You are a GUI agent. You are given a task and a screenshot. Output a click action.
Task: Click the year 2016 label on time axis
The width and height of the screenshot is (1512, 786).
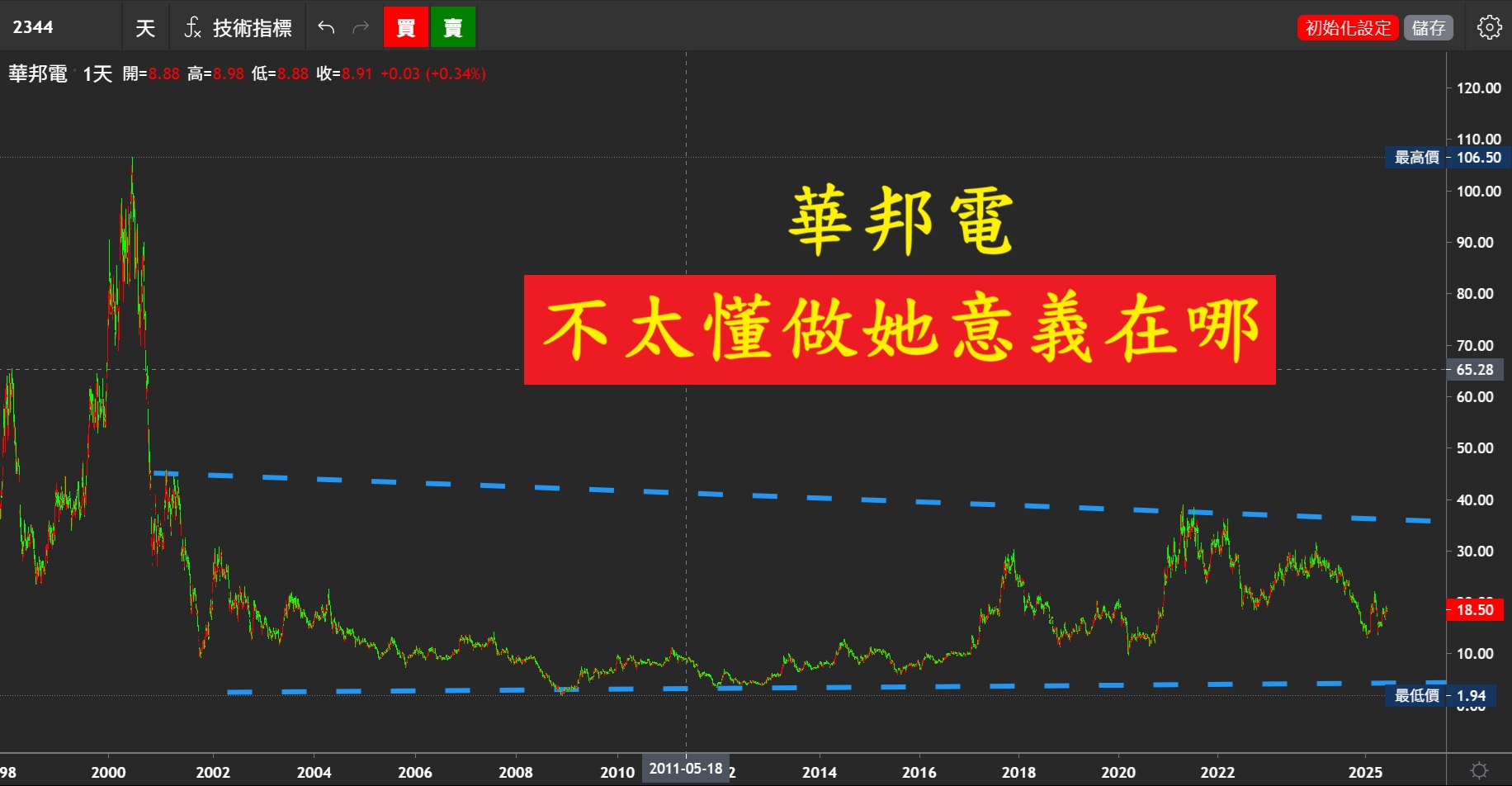[x=919, y=773]
